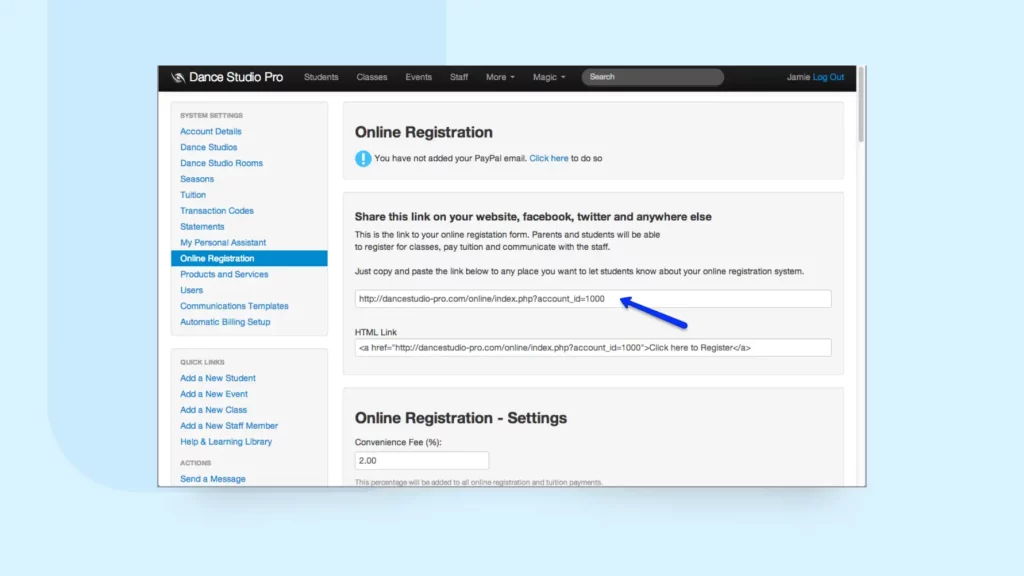This screenshot has height=576, width=1024.
Task: Open the Students nav item
Action: [321, 77]
